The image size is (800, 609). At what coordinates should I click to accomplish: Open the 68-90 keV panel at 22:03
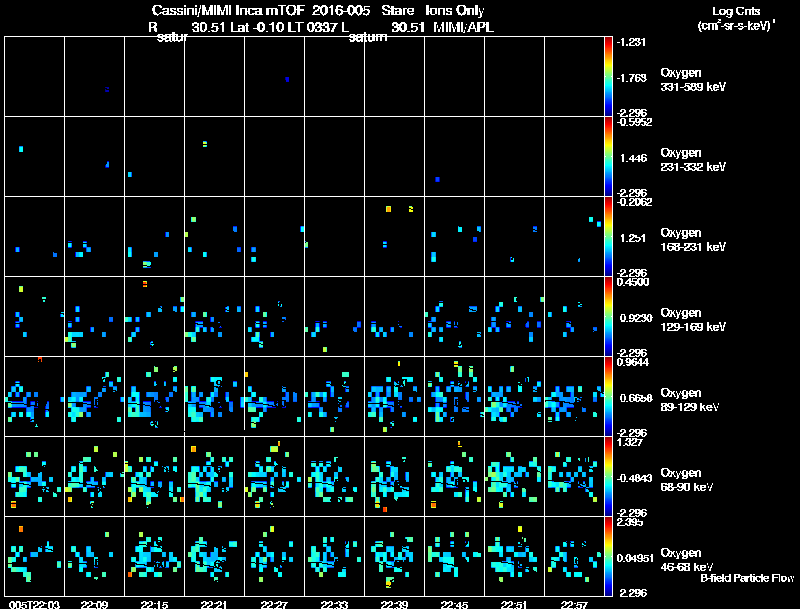tap(35, 476)
